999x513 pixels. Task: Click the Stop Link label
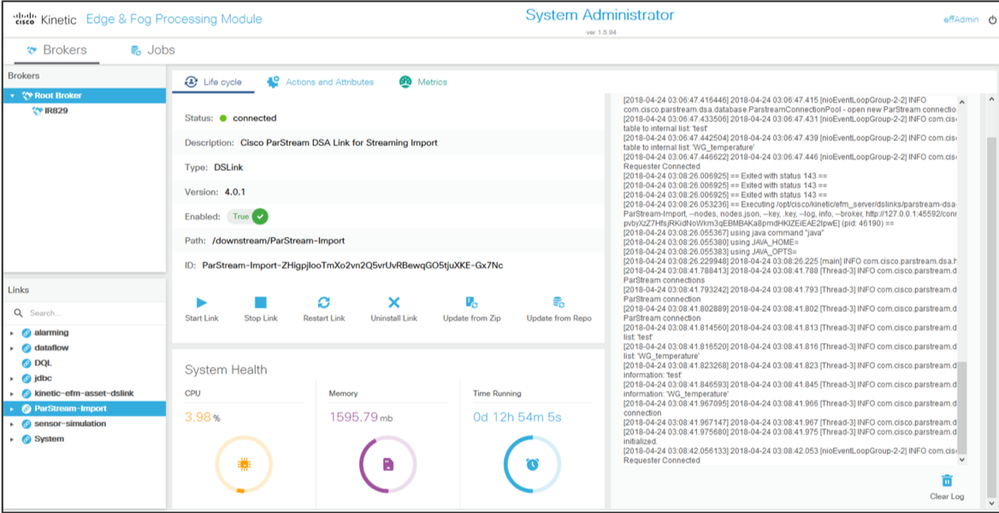[x=261, y=318]
